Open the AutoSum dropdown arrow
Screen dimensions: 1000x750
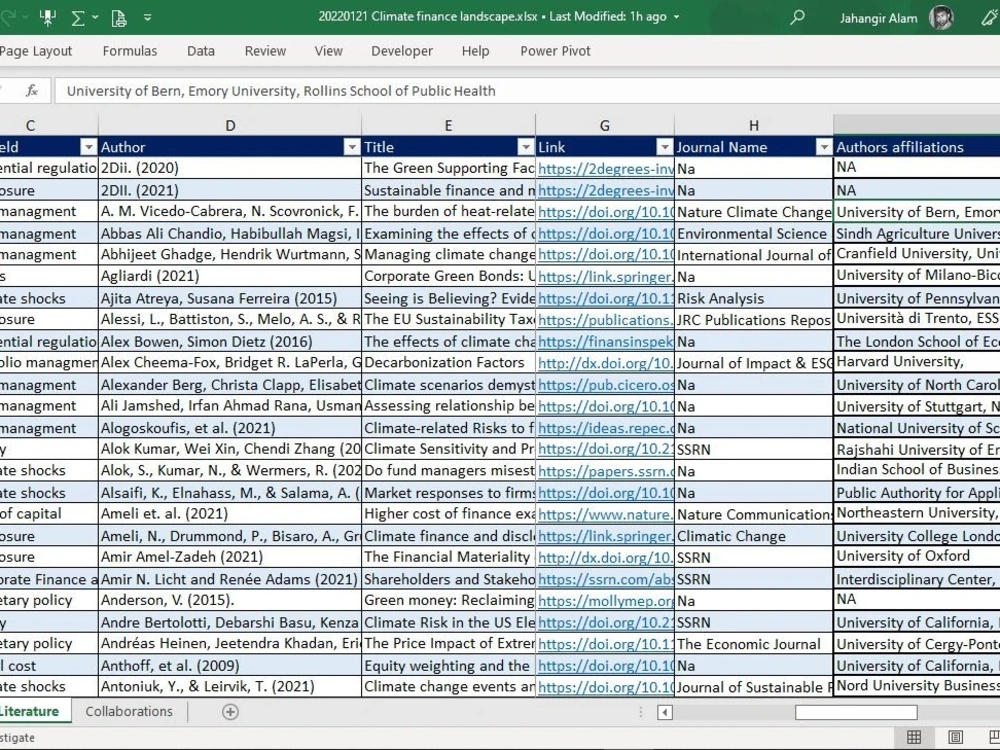point(95,17)
